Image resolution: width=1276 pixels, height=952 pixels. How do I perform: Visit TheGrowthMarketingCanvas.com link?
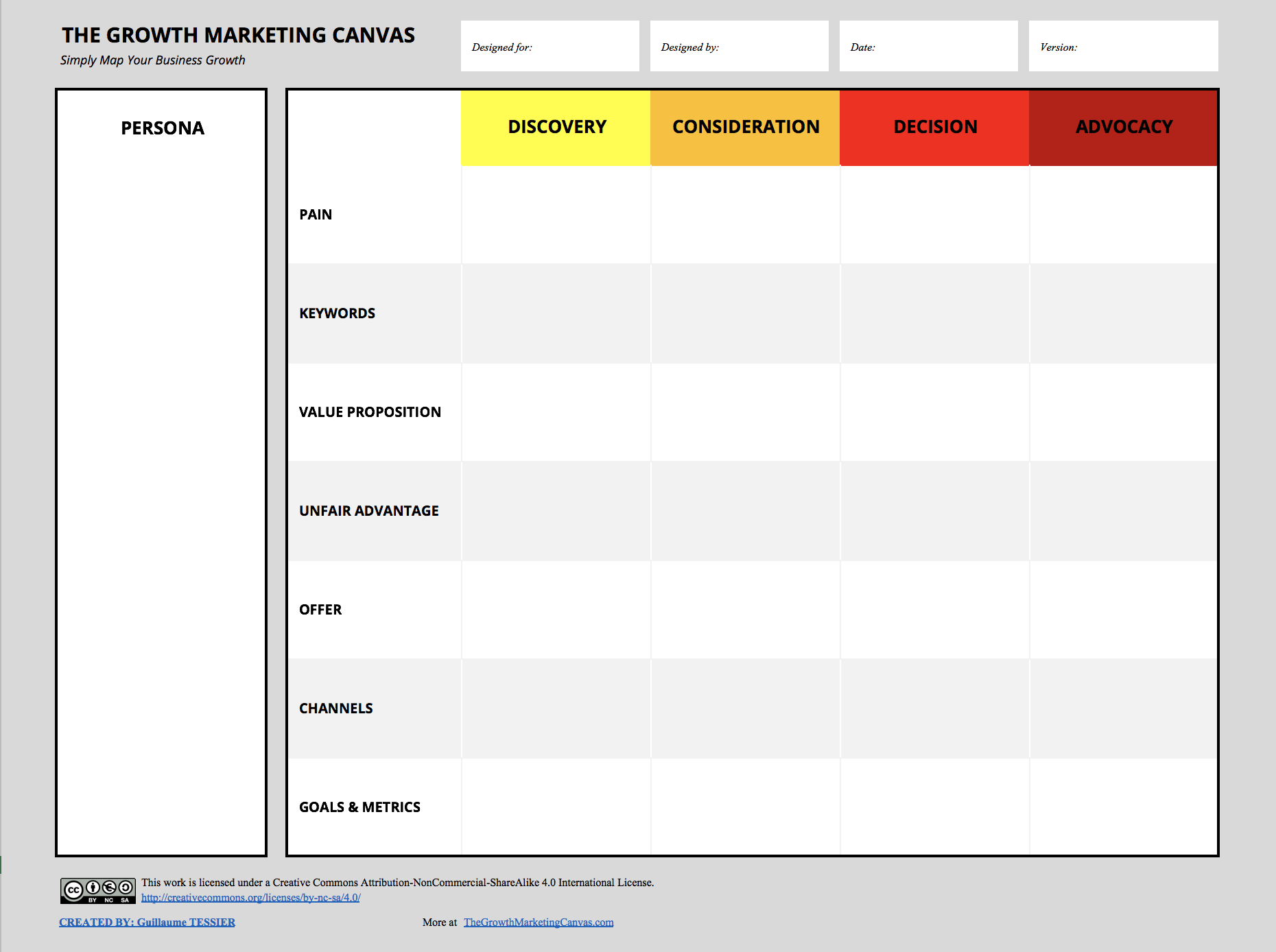point(537,923)
